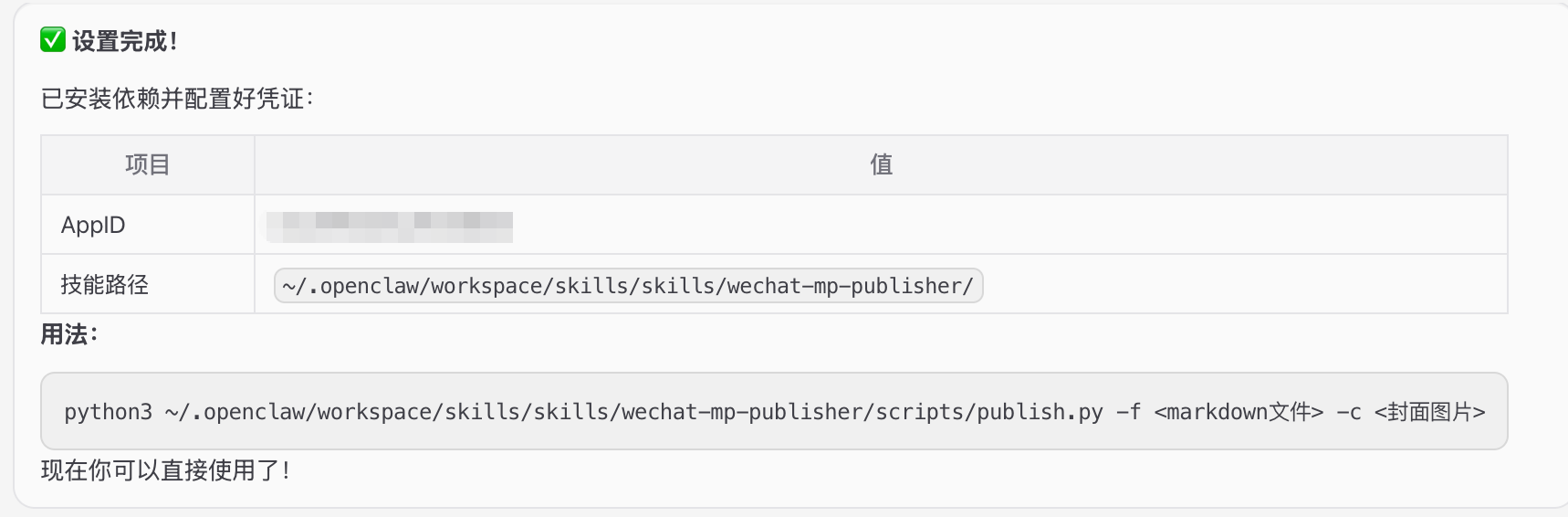Click "publish.py" in the usage command

tap(1040, 412)
